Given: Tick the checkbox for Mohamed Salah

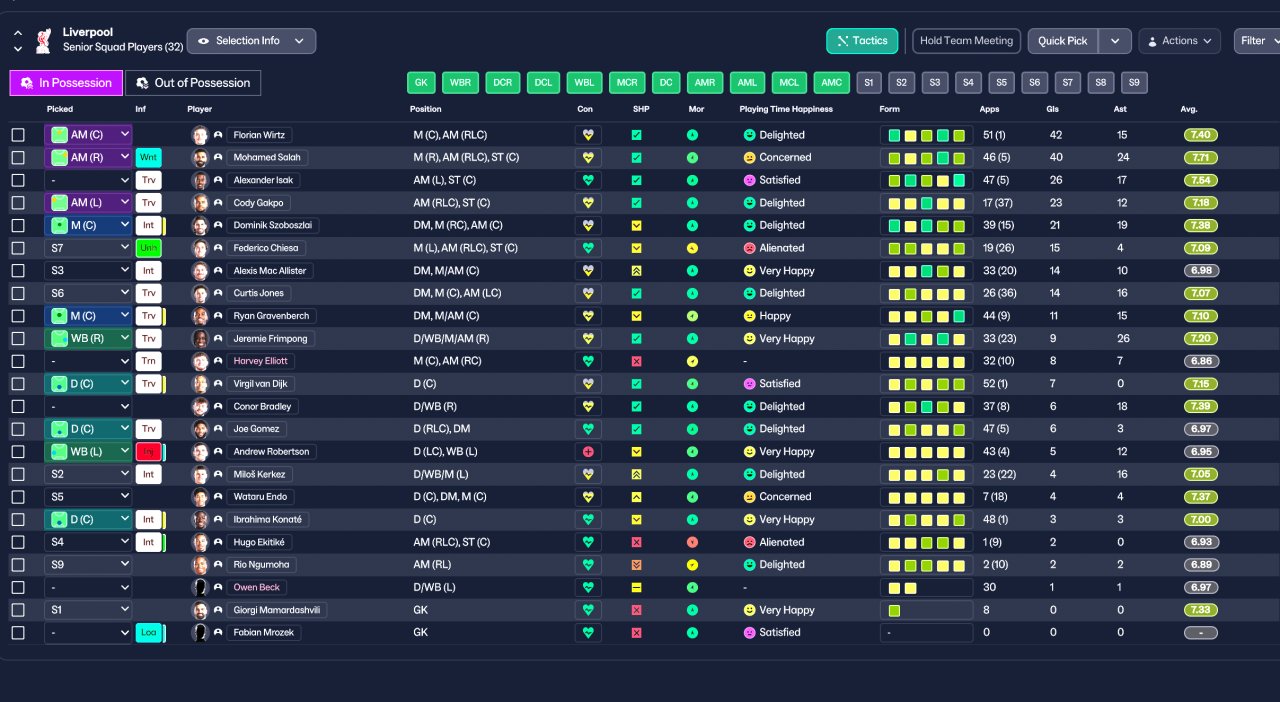Looking at the screenshot, I should point(18,158).
